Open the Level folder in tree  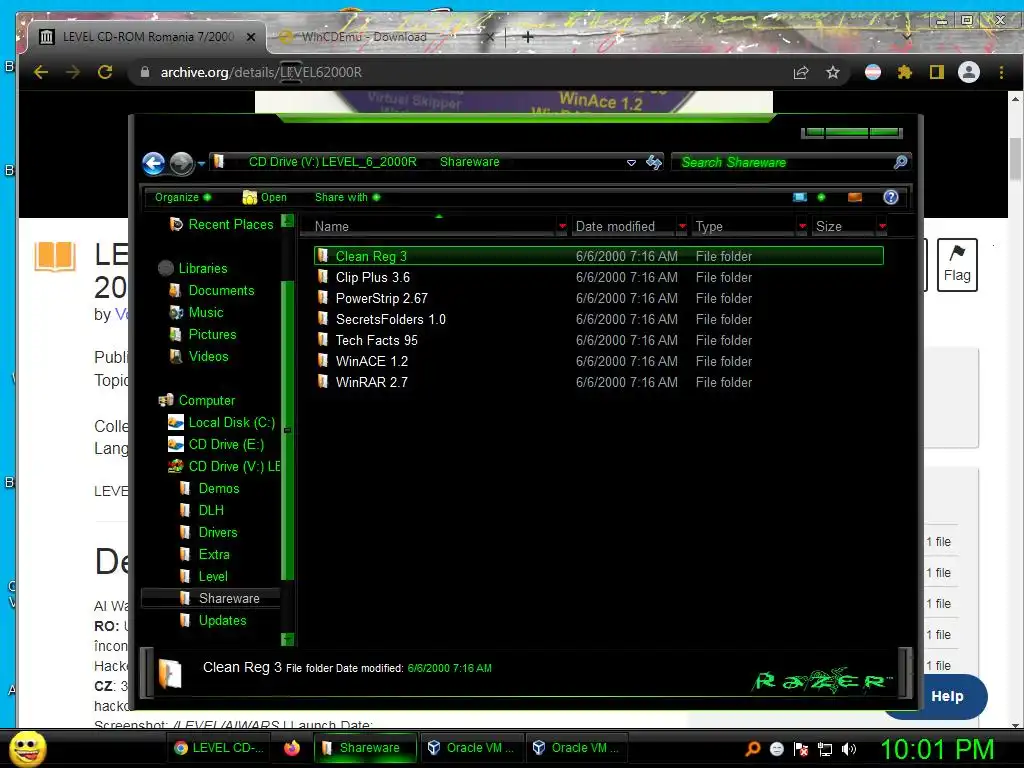pyautogui.click(x=204, y=576)
